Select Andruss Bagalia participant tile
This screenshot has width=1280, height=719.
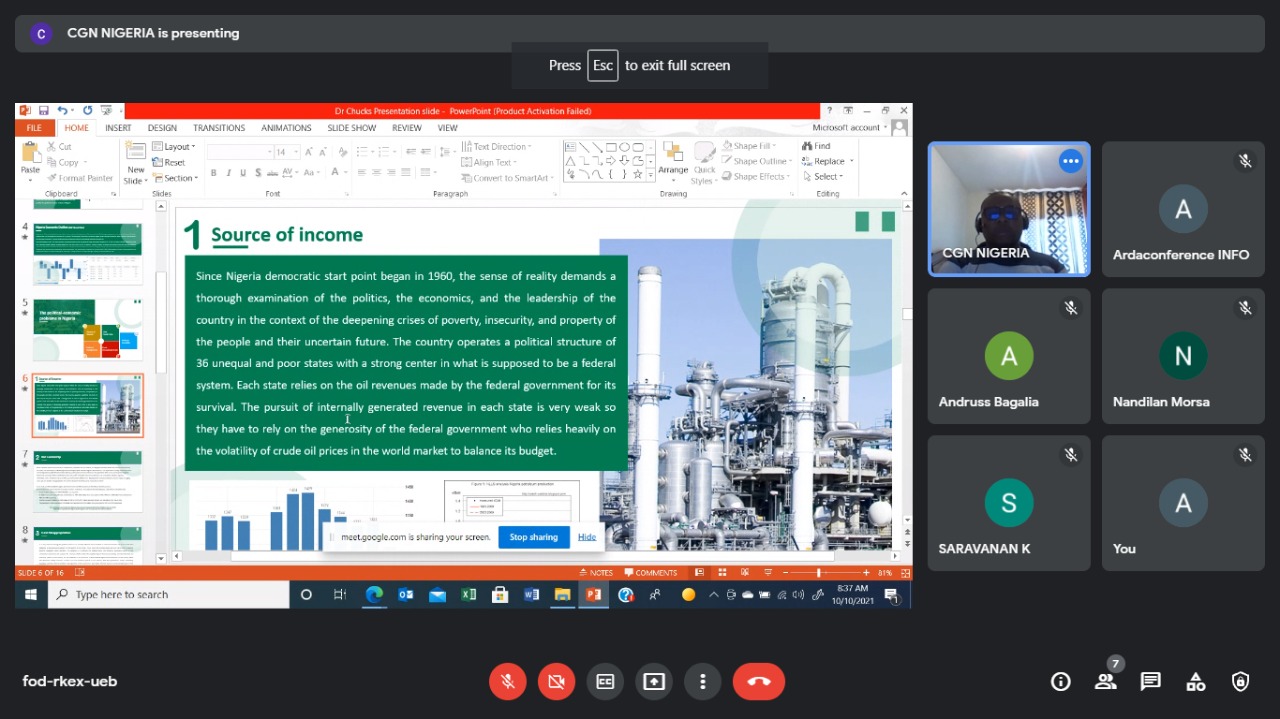coord(1009,356)
